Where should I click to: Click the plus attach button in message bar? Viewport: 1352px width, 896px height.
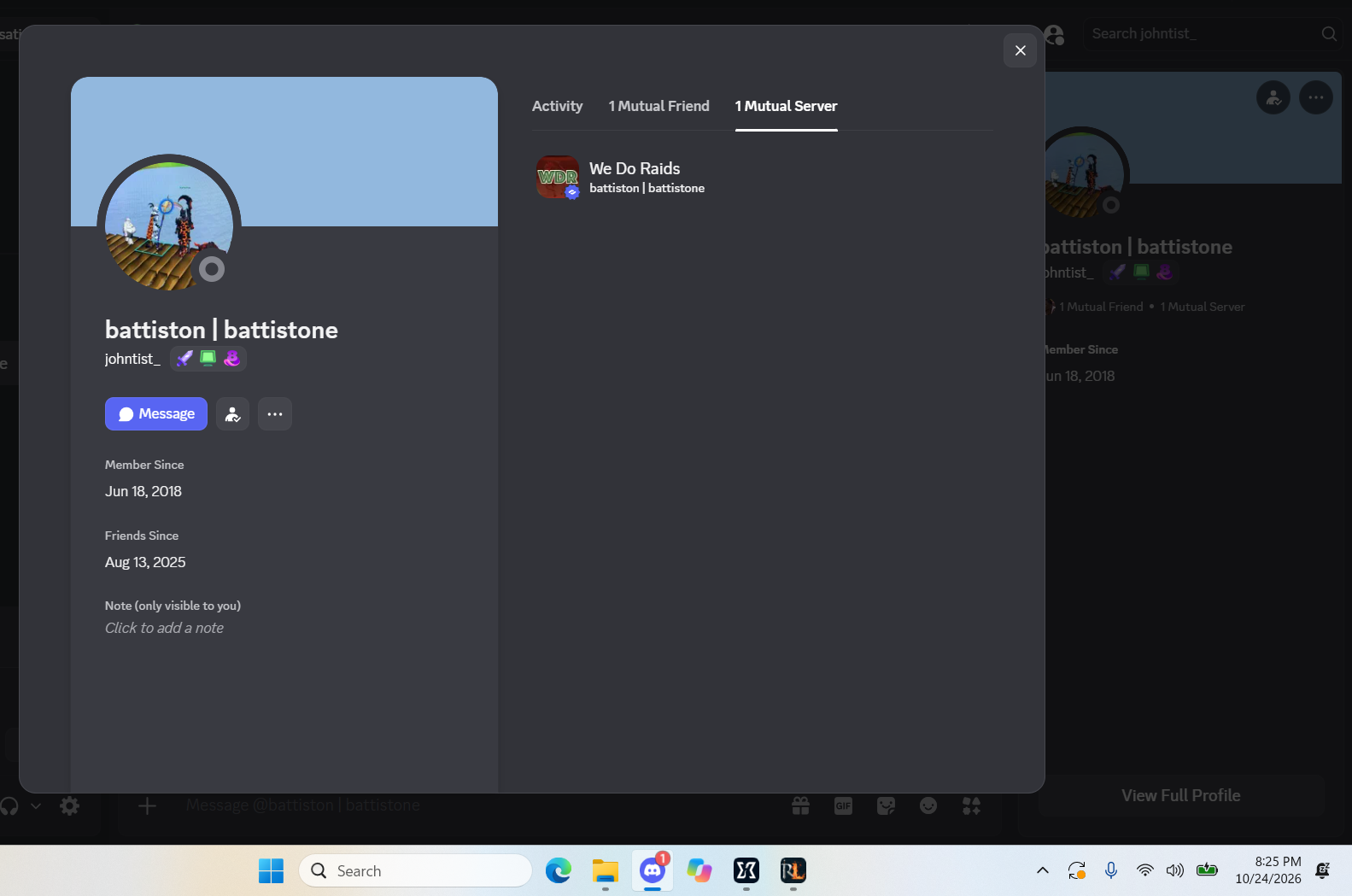click(147, 805)
